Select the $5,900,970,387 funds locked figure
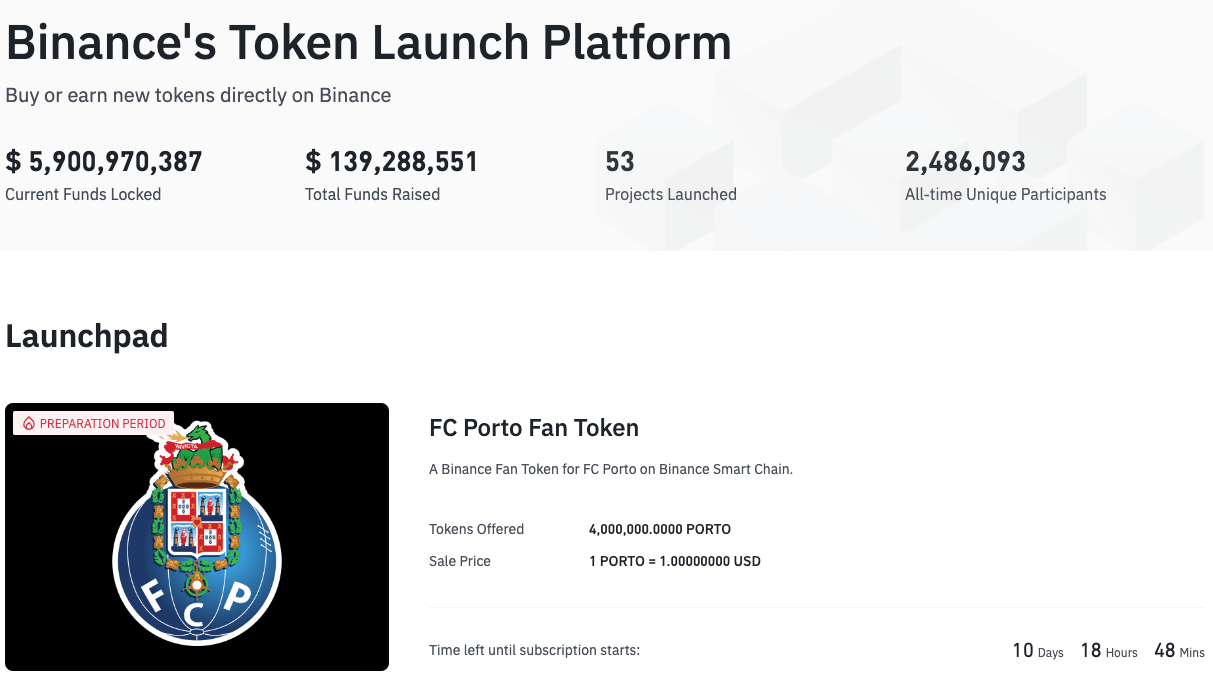 click(x=104, y=162)
